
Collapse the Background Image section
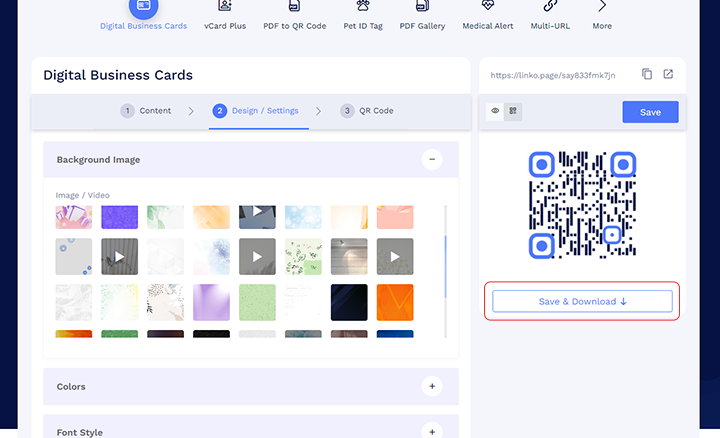coord(432,159)
